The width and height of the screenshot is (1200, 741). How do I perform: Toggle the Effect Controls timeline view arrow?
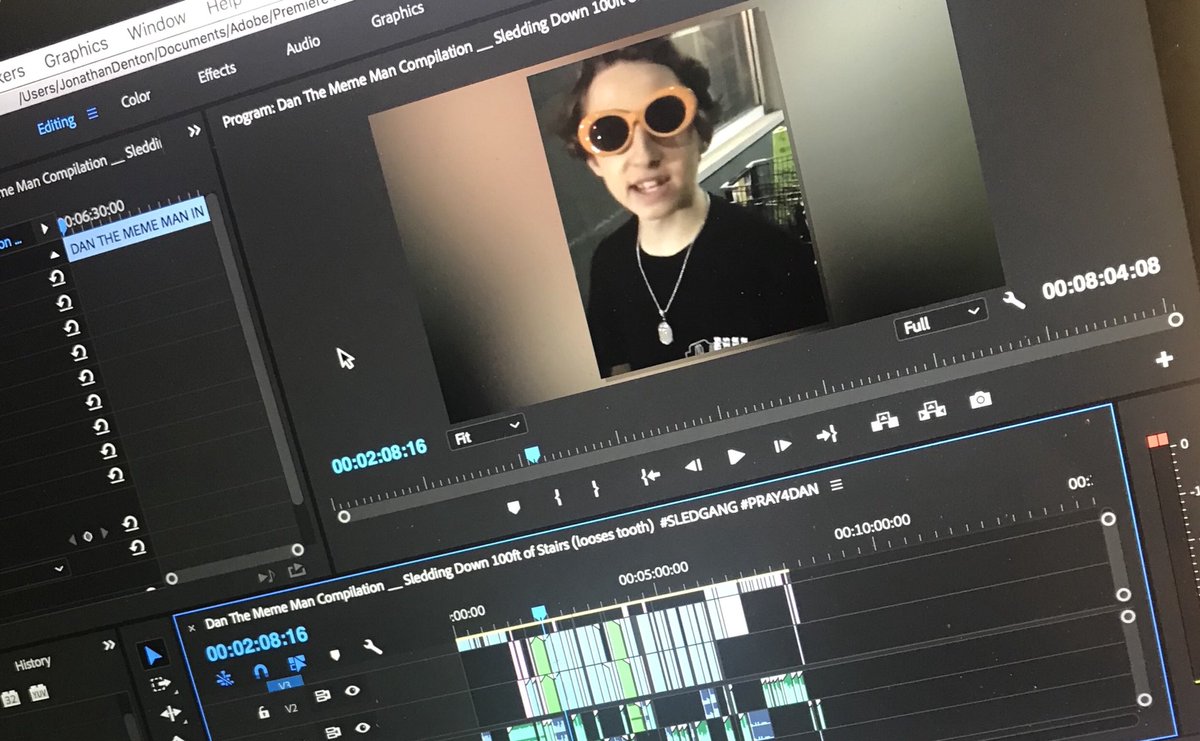(x=43, y=229)
